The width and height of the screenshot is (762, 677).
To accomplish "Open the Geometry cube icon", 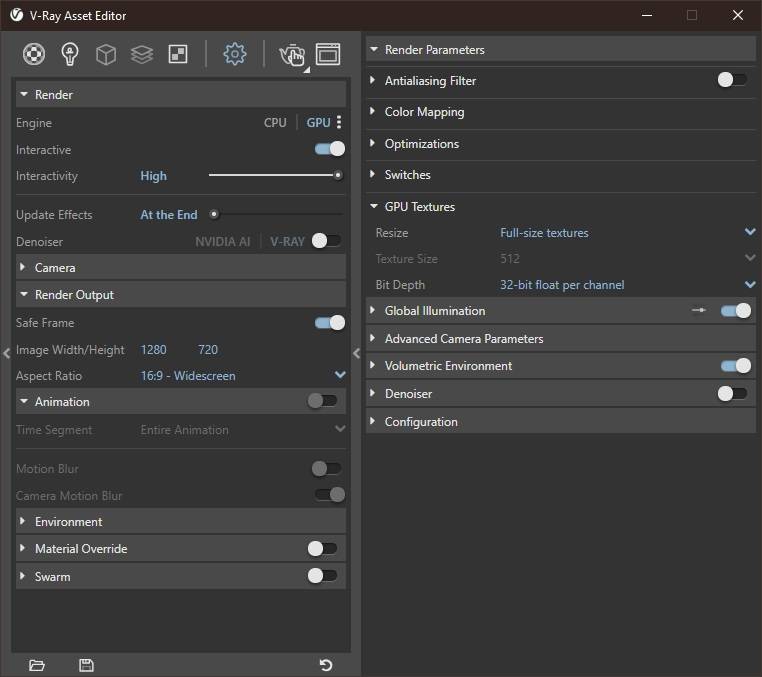I will [106, 54].
